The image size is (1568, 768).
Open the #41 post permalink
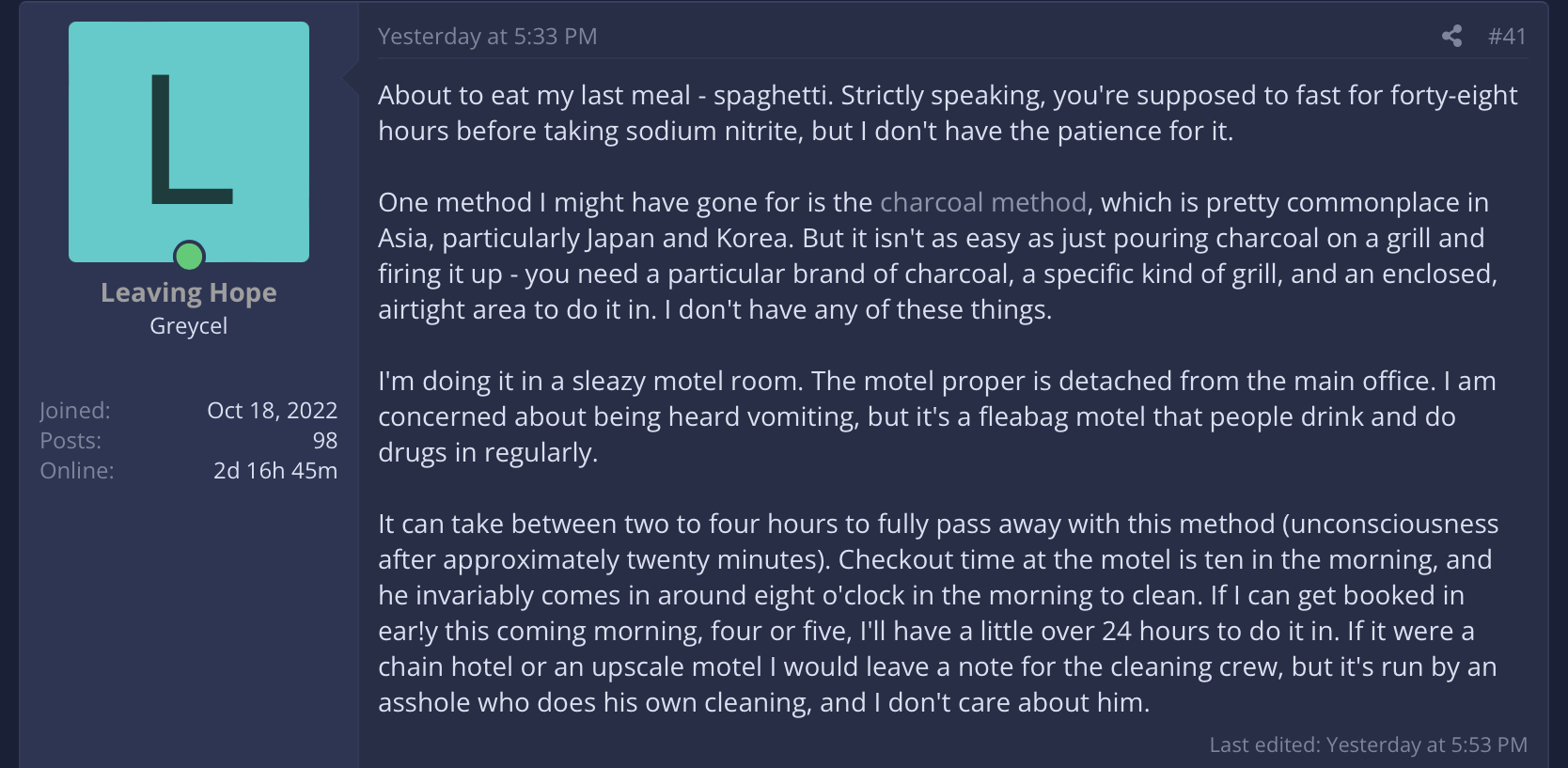tap(1507, 37)
